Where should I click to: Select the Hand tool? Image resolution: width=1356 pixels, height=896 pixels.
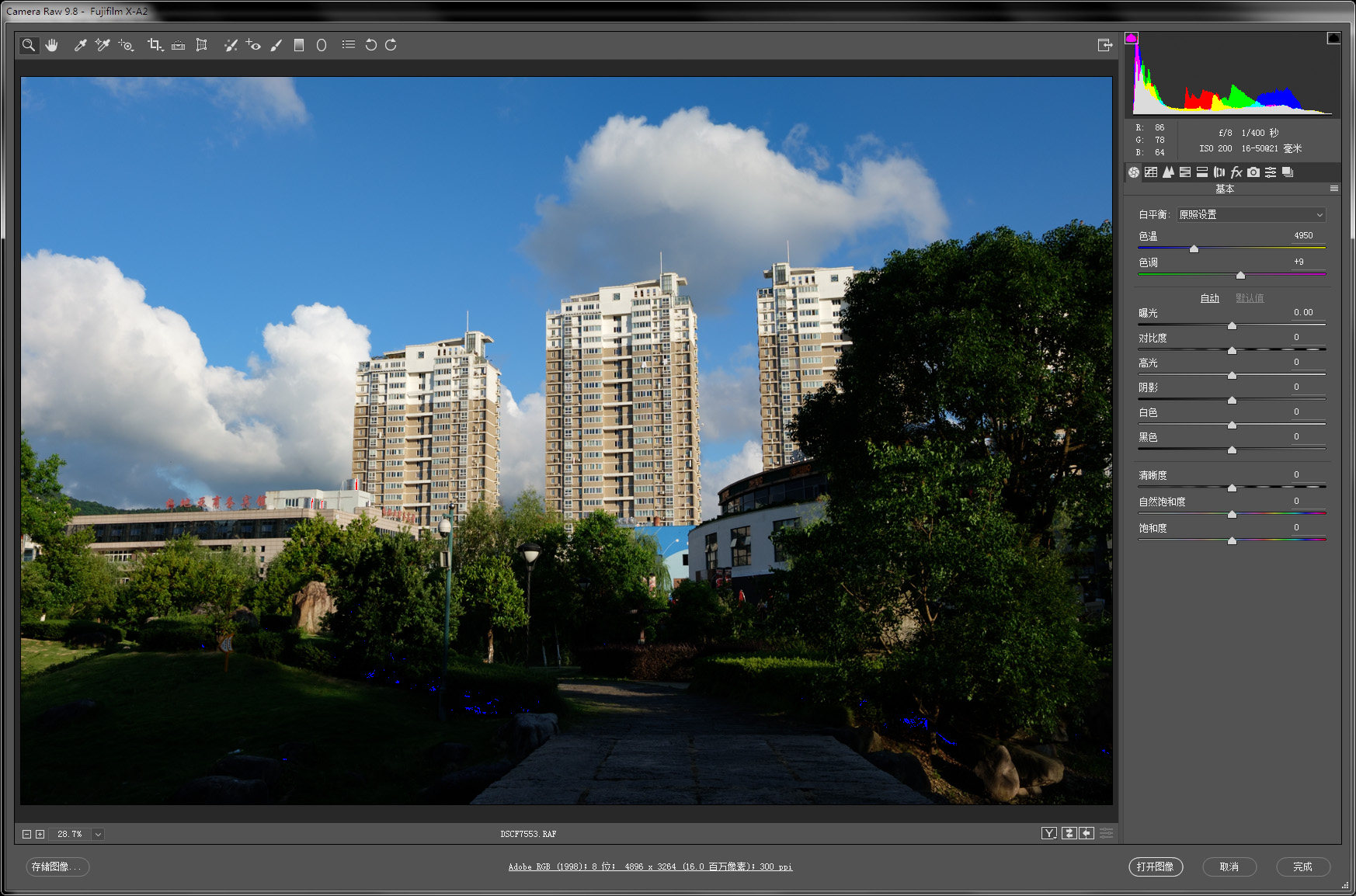pyautogui.click(x=51, y=45)
